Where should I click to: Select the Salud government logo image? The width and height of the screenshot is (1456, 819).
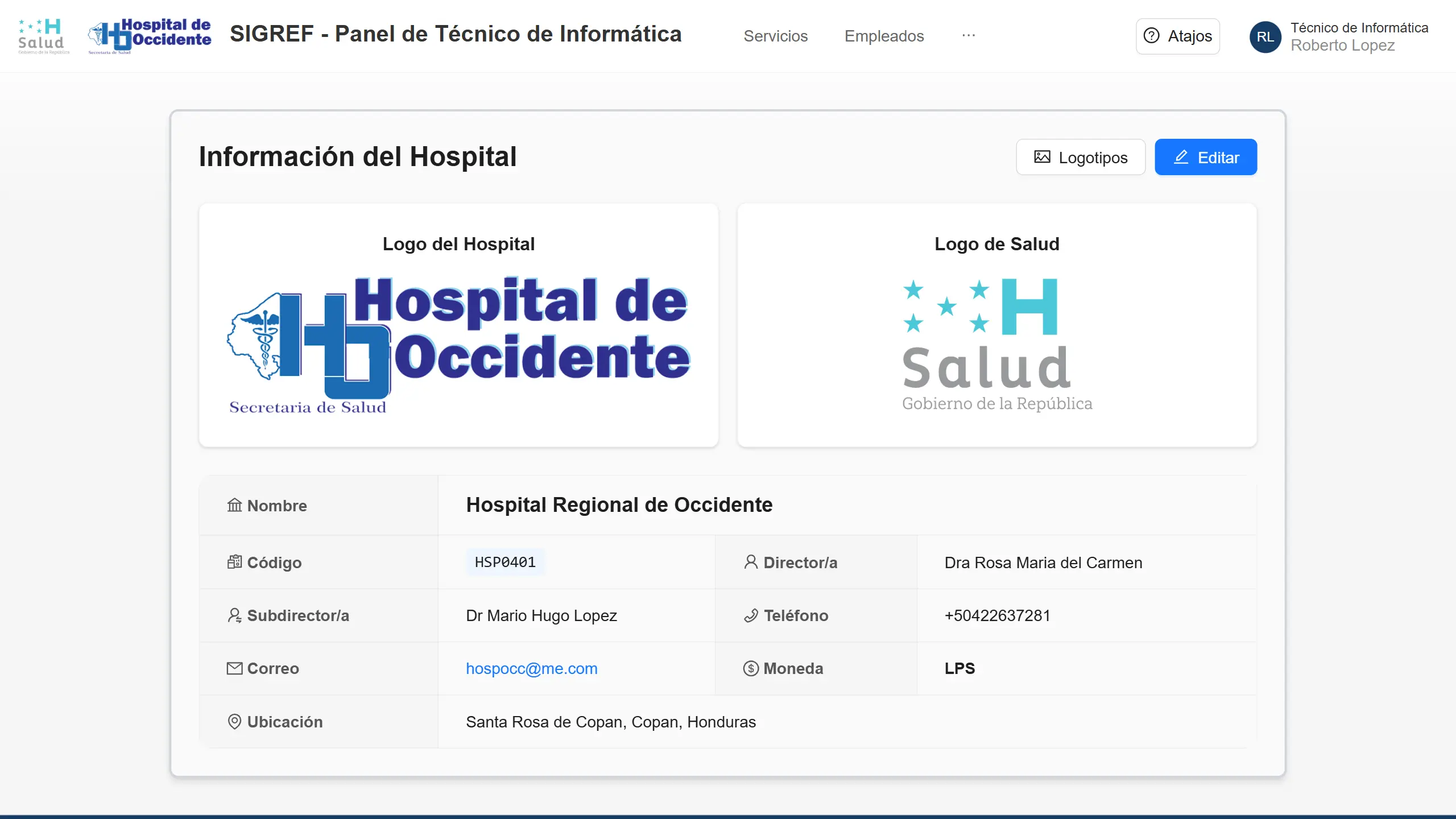(x=997, y=345)
